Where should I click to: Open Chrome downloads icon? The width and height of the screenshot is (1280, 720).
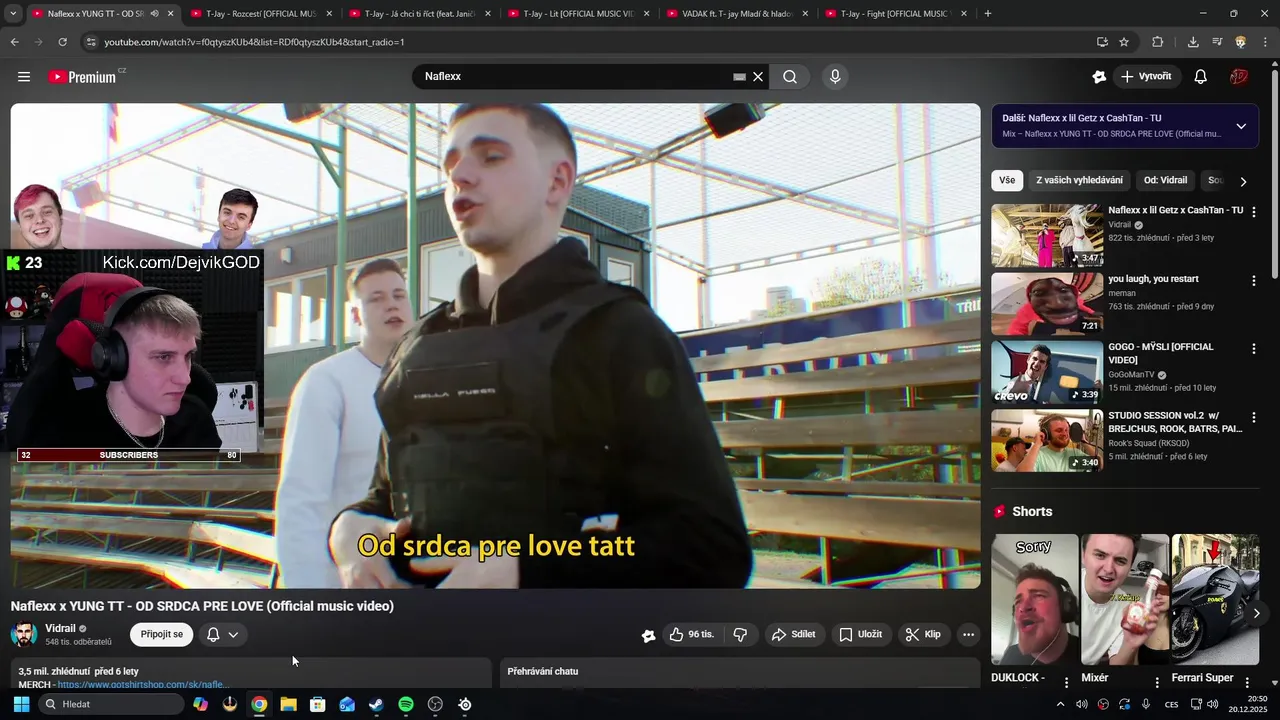pos(1193,42)
